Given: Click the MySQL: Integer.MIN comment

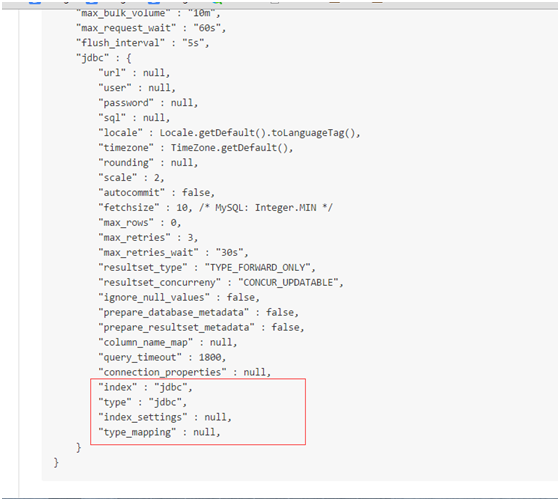Looking at the screenshot, I should pos(266,208).
